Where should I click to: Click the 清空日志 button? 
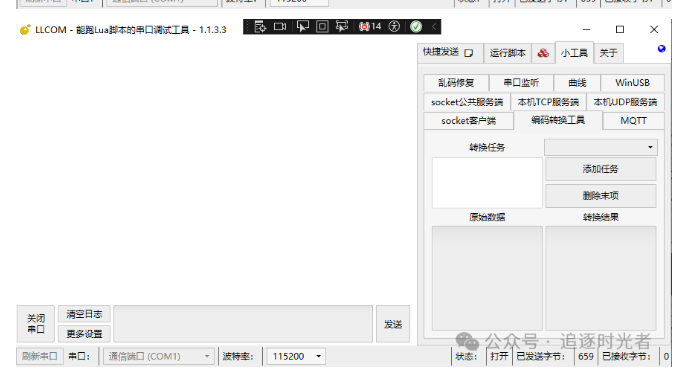click(x=84, y=314)
